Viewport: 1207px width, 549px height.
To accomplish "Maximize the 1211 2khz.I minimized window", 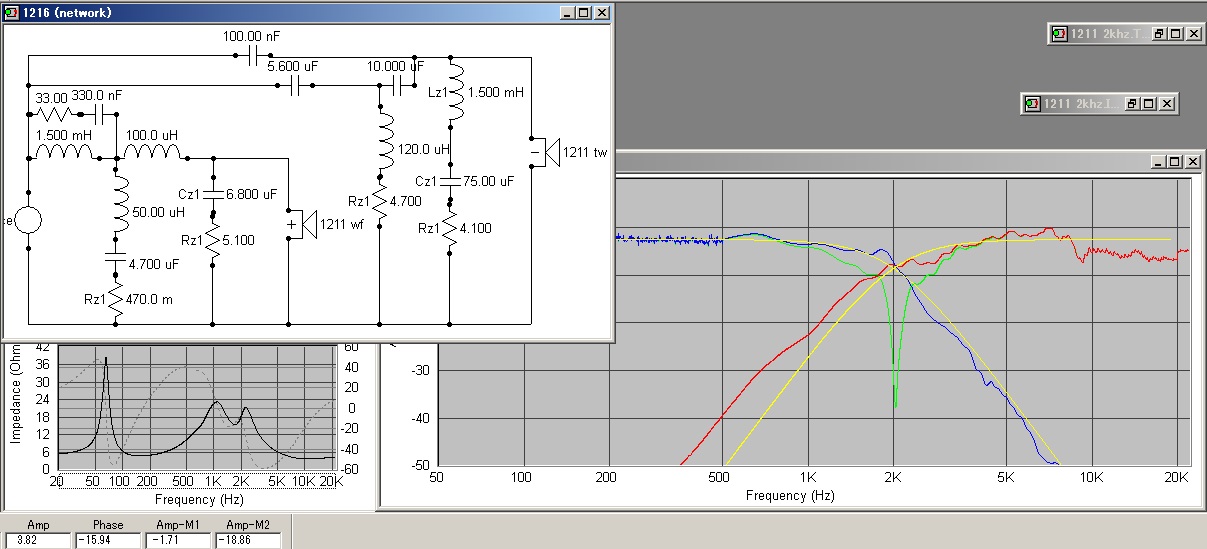I will pos(1150,103).
